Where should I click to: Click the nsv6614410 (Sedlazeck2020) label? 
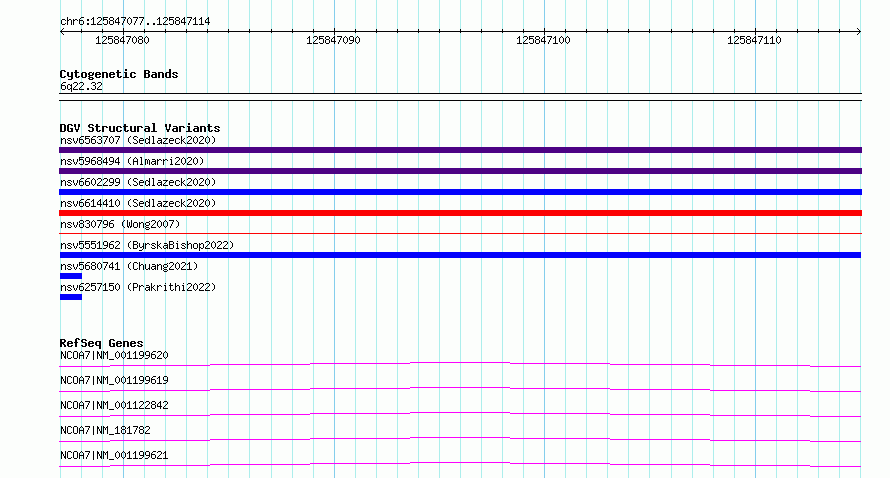click(x=138, y=203)
